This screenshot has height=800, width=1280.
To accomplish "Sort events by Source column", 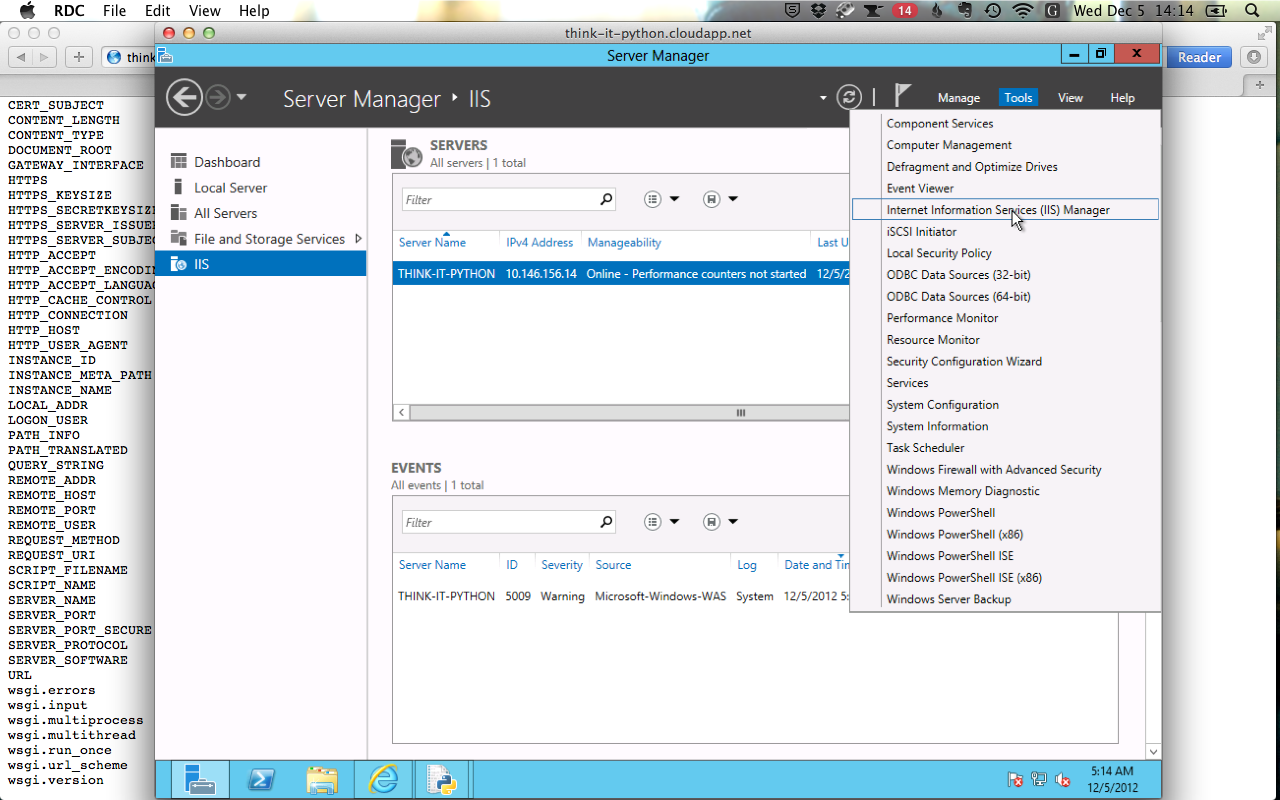I will [x=613, y=565].
